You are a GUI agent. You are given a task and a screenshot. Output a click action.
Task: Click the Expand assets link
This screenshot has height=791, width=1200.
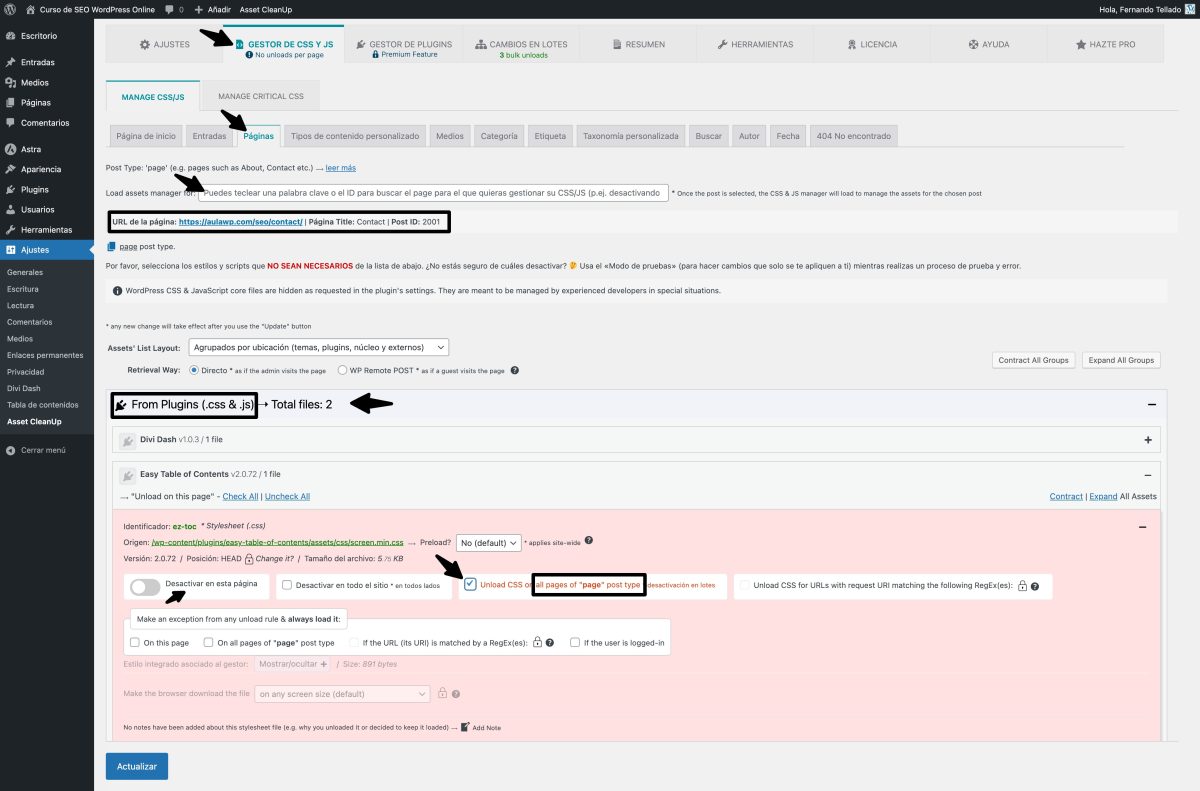click(1103, 496)
